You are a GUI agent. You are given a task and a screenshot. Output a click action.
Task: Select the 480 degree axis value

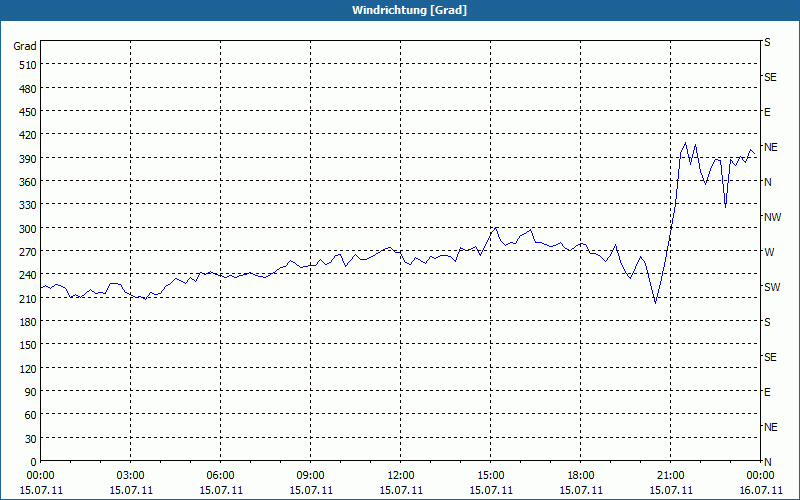pyautogui.click(x=29, y=89)
